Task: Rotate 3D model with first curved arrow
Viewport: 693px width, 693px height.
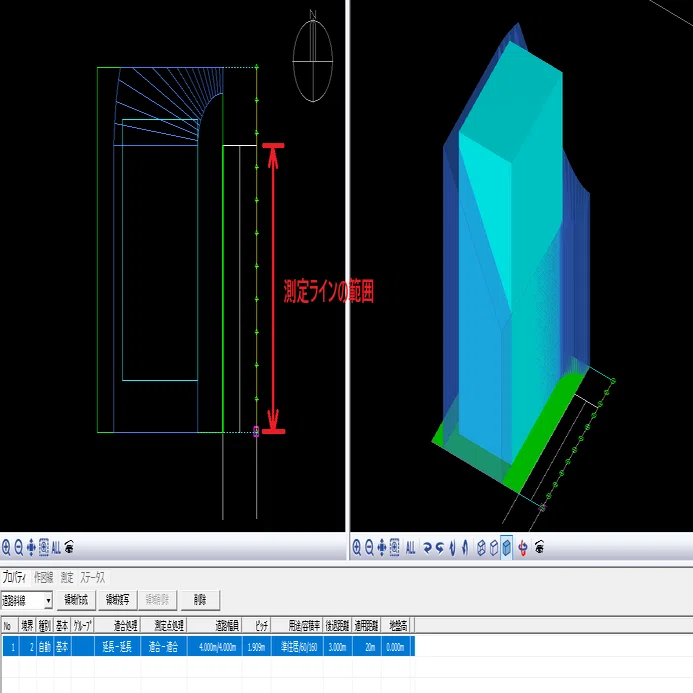Action: click(427, 548)
